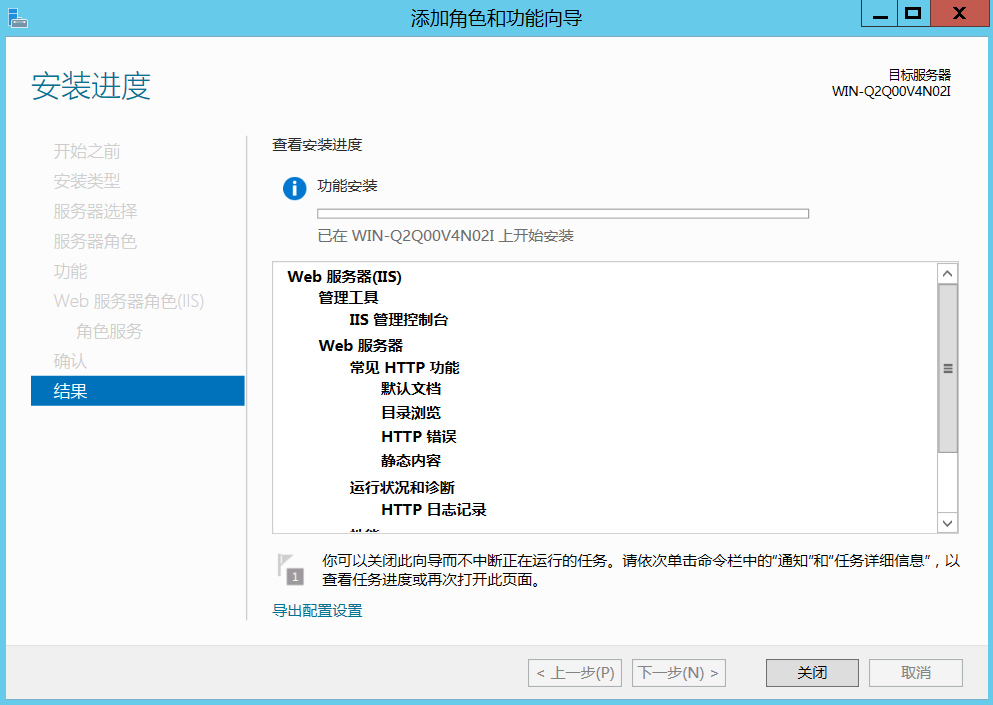This screenshot has height=705, width=993.
Task: Click the Web 服务器(IIS) entry in the list
Action: click(345, 277)
